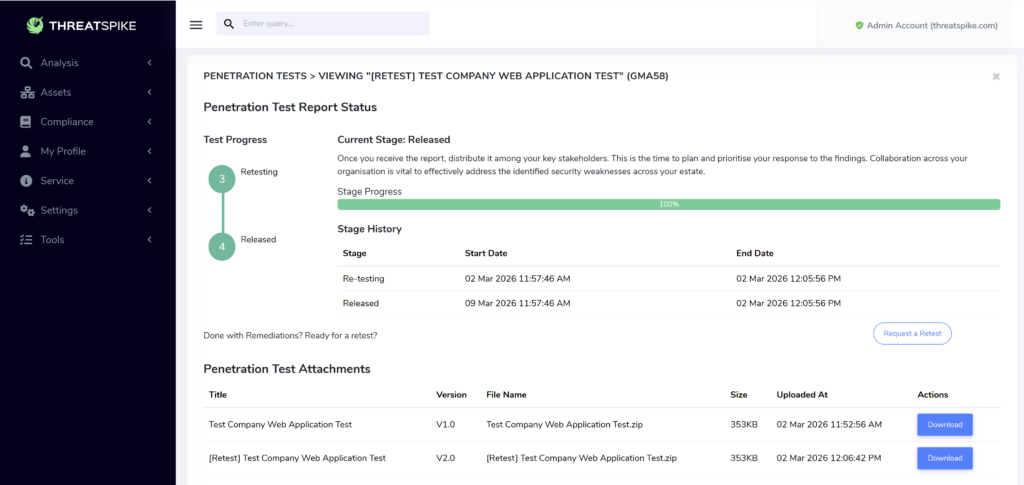Viewport: 1024px width, 485px height.
Task: Download the V2.0 Retest report
Action: (944, 458)
